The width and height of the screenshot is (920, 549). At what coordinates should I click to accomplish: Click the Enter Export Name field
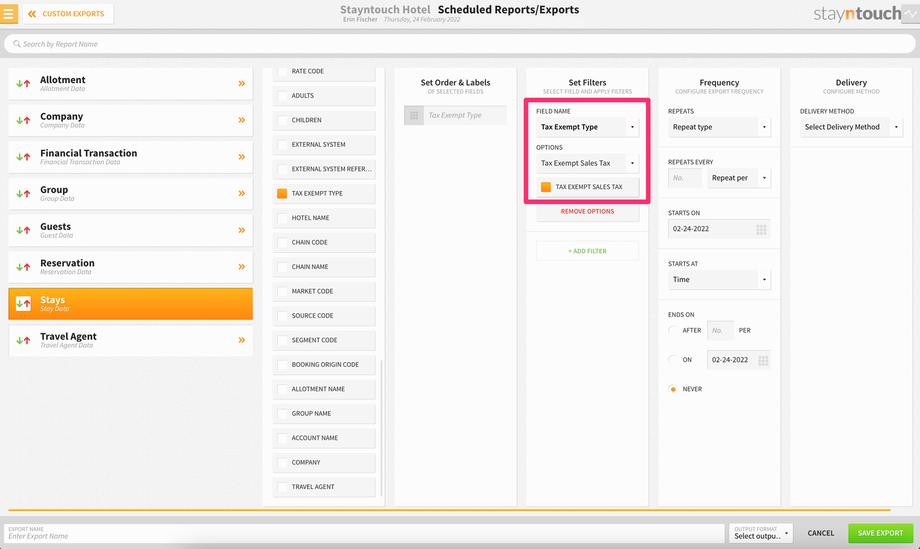tap(364, 533)
